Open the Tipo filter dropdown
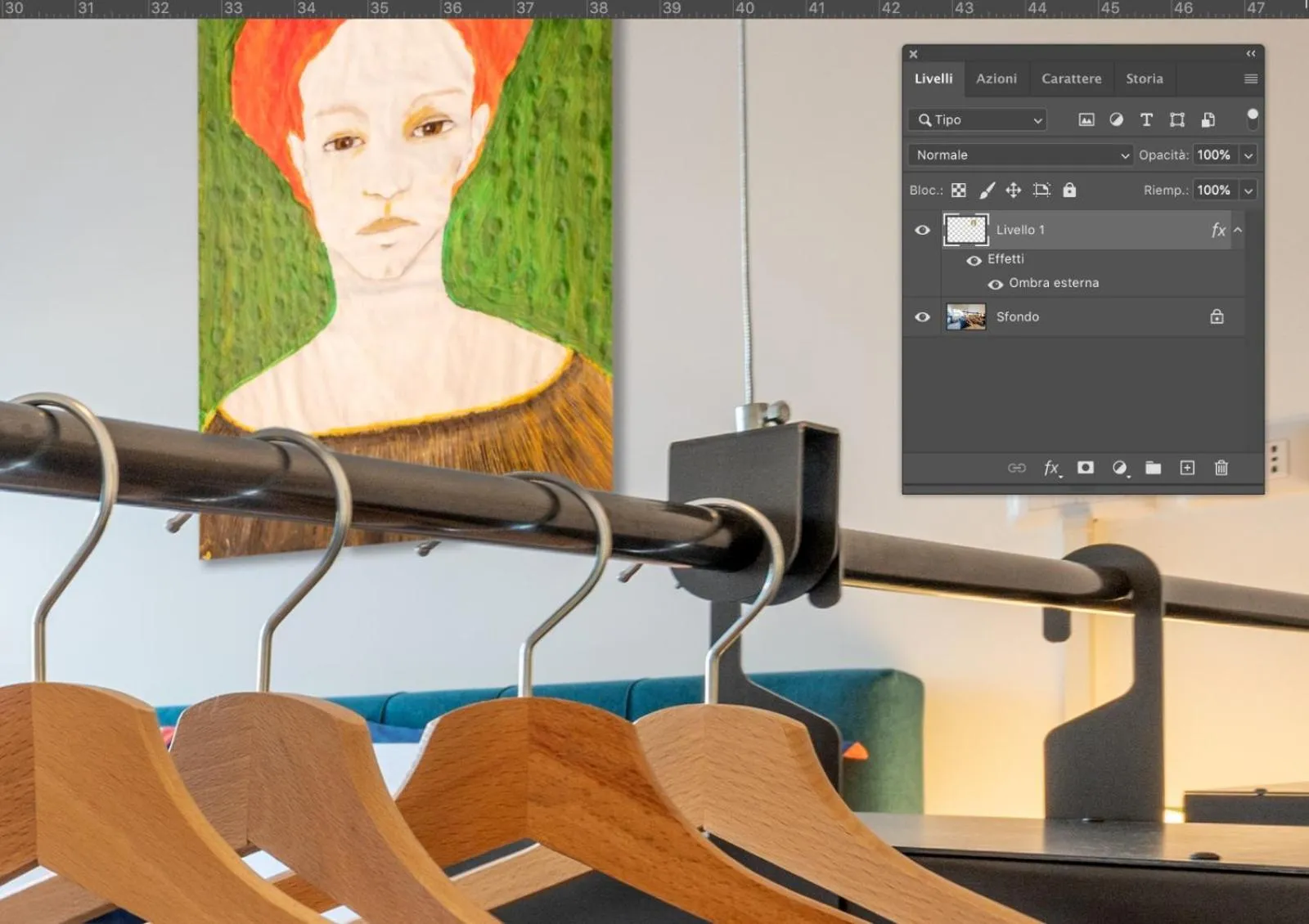This screenshot has width=1309, height=924. (x=978, y=120)
